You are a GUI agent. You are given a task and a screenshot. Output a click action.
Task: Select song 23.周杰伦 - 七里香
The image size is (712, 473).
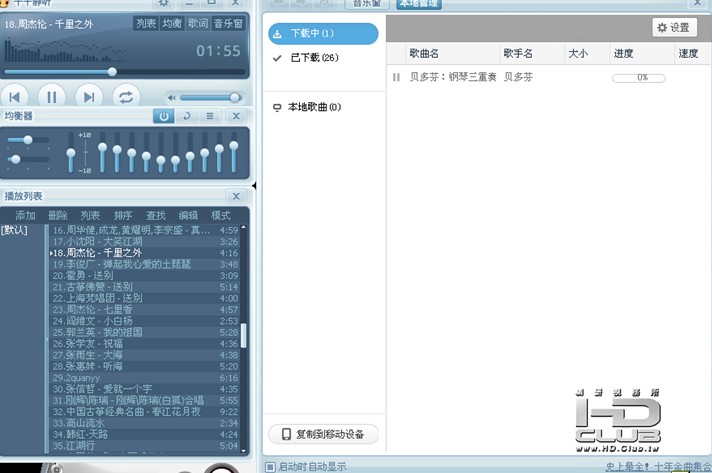tap(144, 310)
